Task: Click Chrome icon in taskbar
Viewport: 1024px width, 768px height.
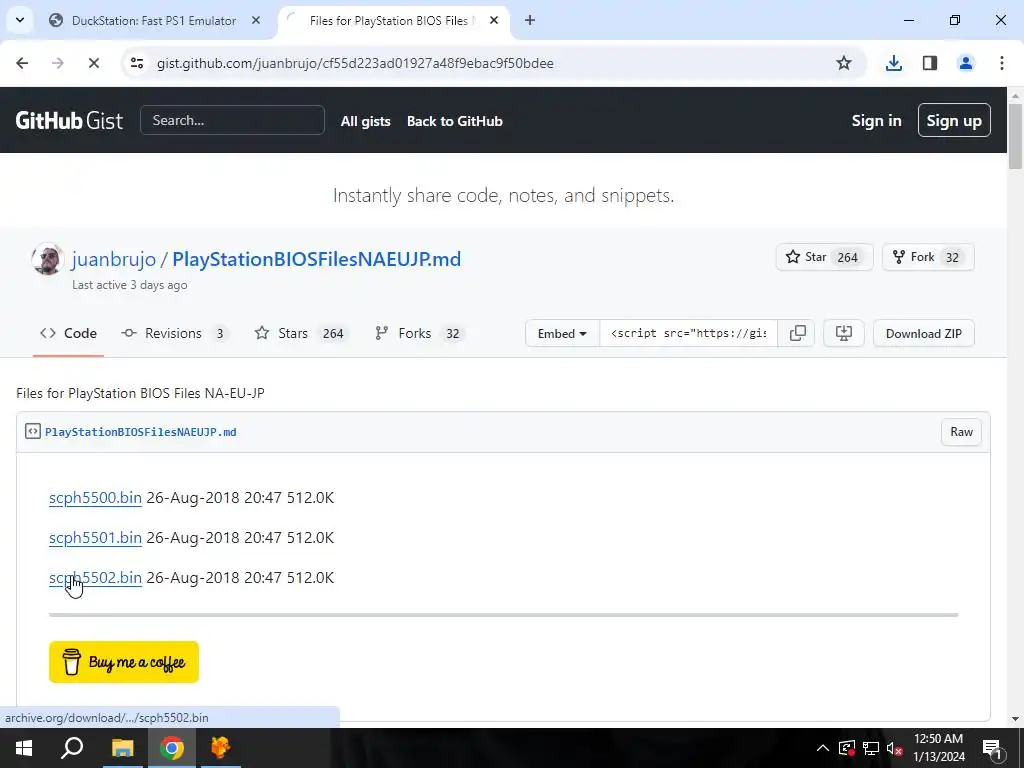Action: (x=172, y=748)
